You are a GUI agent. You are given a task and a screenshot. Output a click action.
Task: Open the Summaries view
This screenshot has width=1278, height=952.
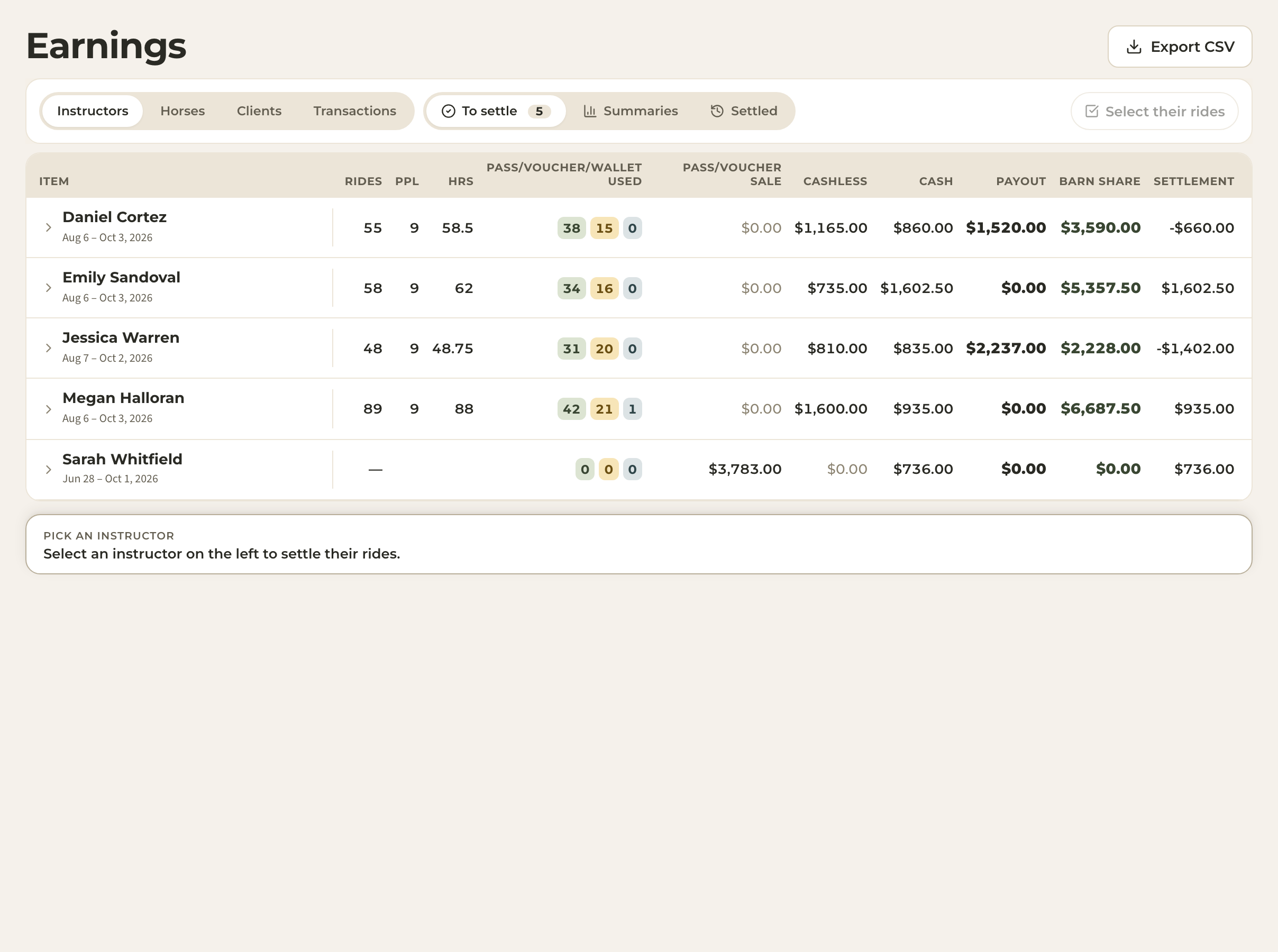[631, 111]
